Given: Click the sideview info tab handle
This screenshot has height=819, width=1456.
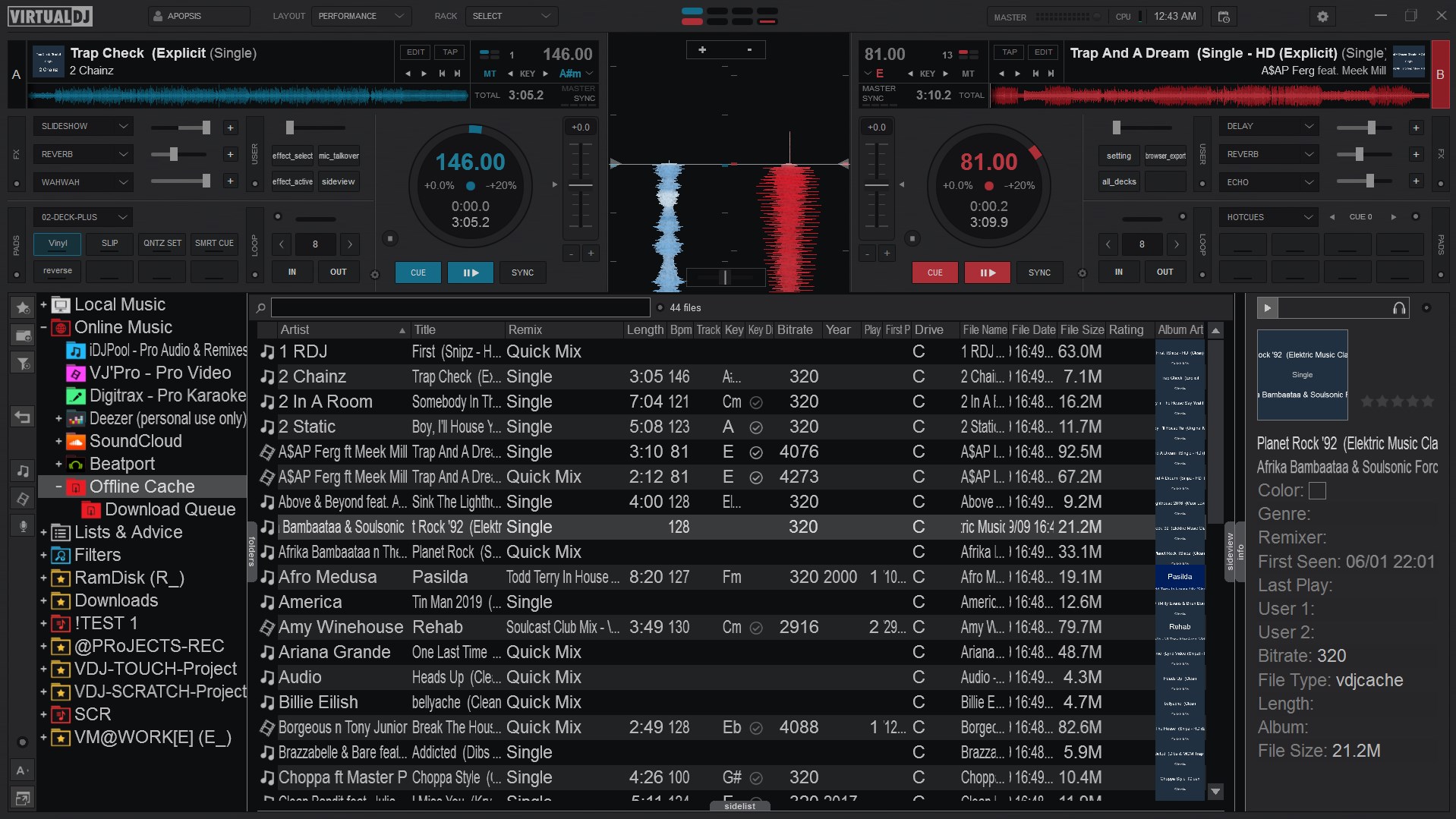Looking at the screenshot, I should [1235, 552].
